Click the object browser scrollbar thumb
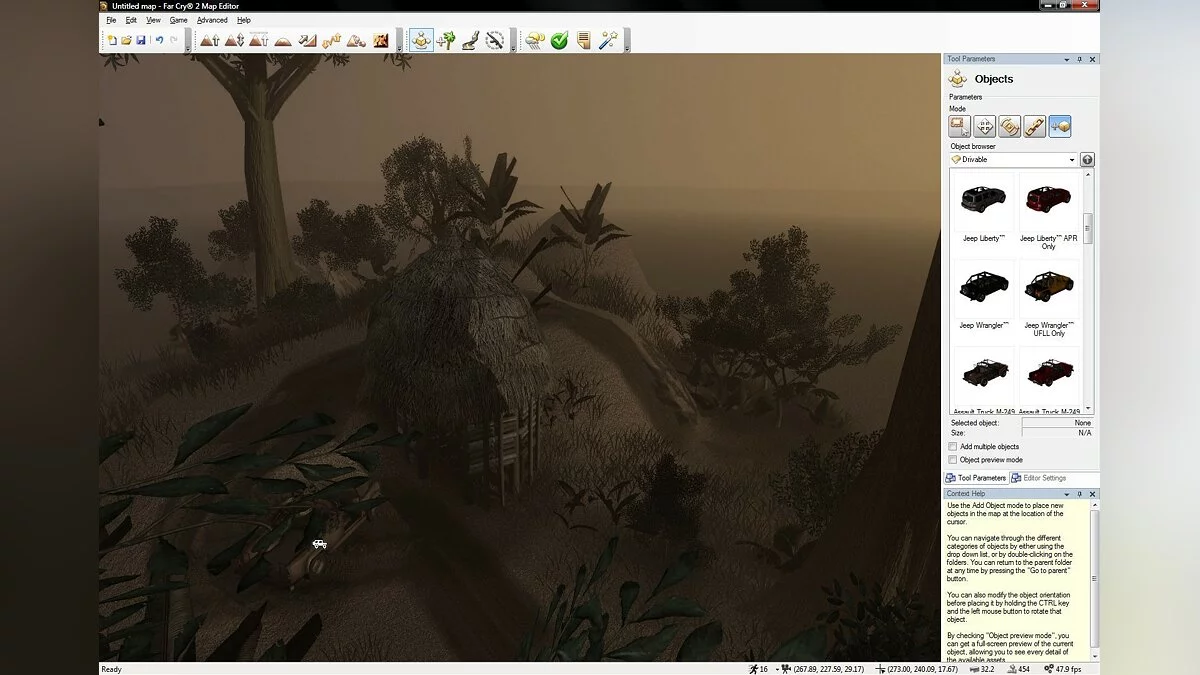Screen dimensions: 1200x675 pyautogui.click(x=1089, y=228)
